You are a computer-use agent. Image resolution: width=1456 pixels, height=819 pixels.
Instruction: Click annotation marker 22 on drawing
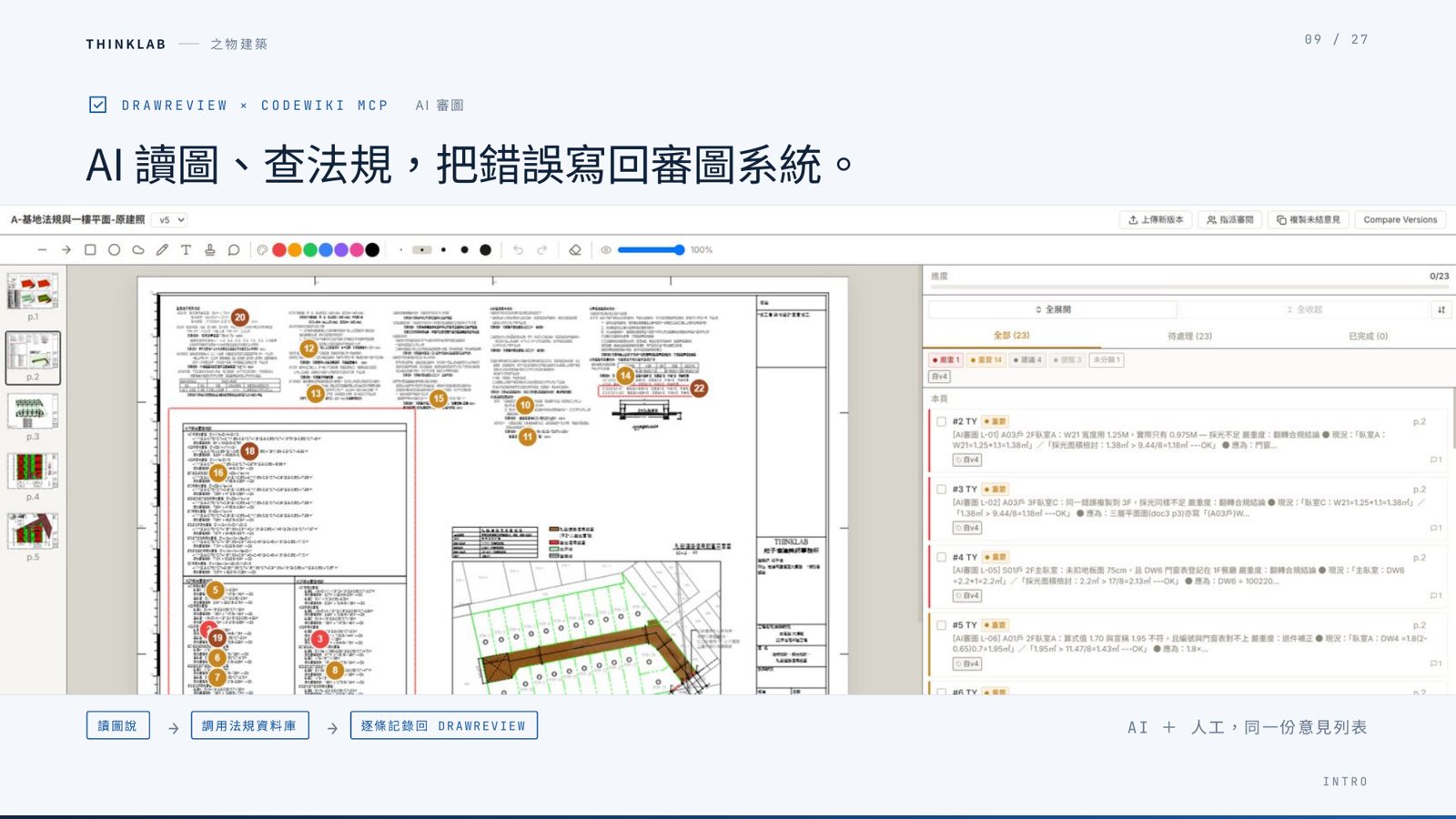point(699,388)
